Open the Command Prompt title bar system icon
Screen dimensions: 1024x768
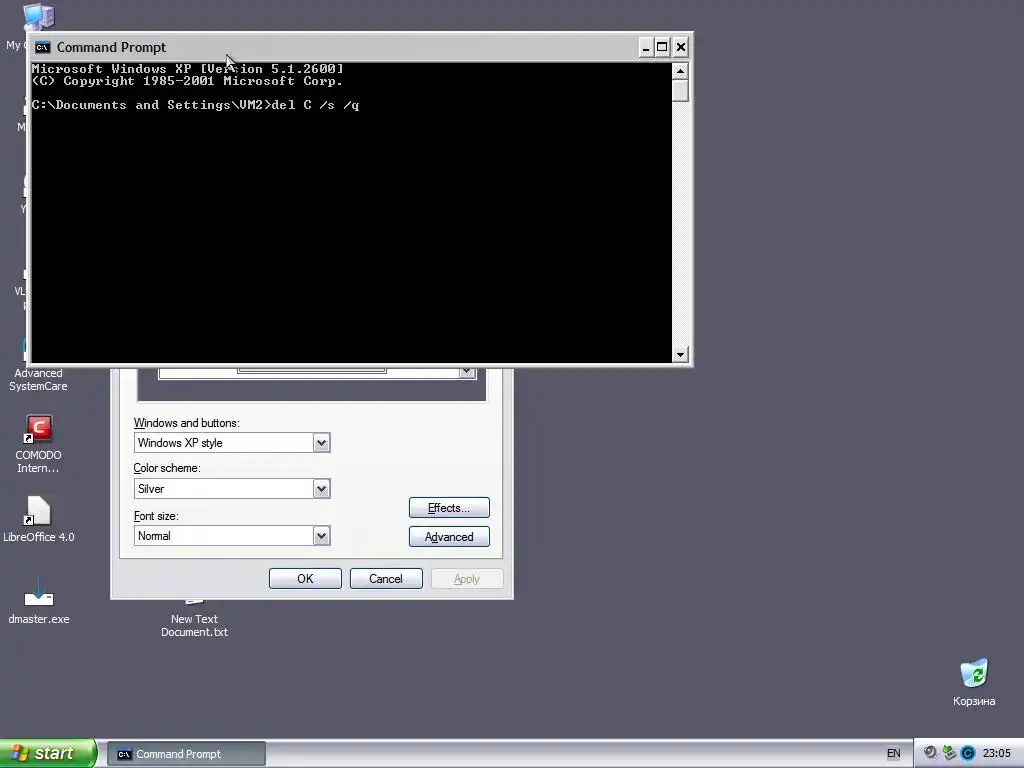pos(42,47)
